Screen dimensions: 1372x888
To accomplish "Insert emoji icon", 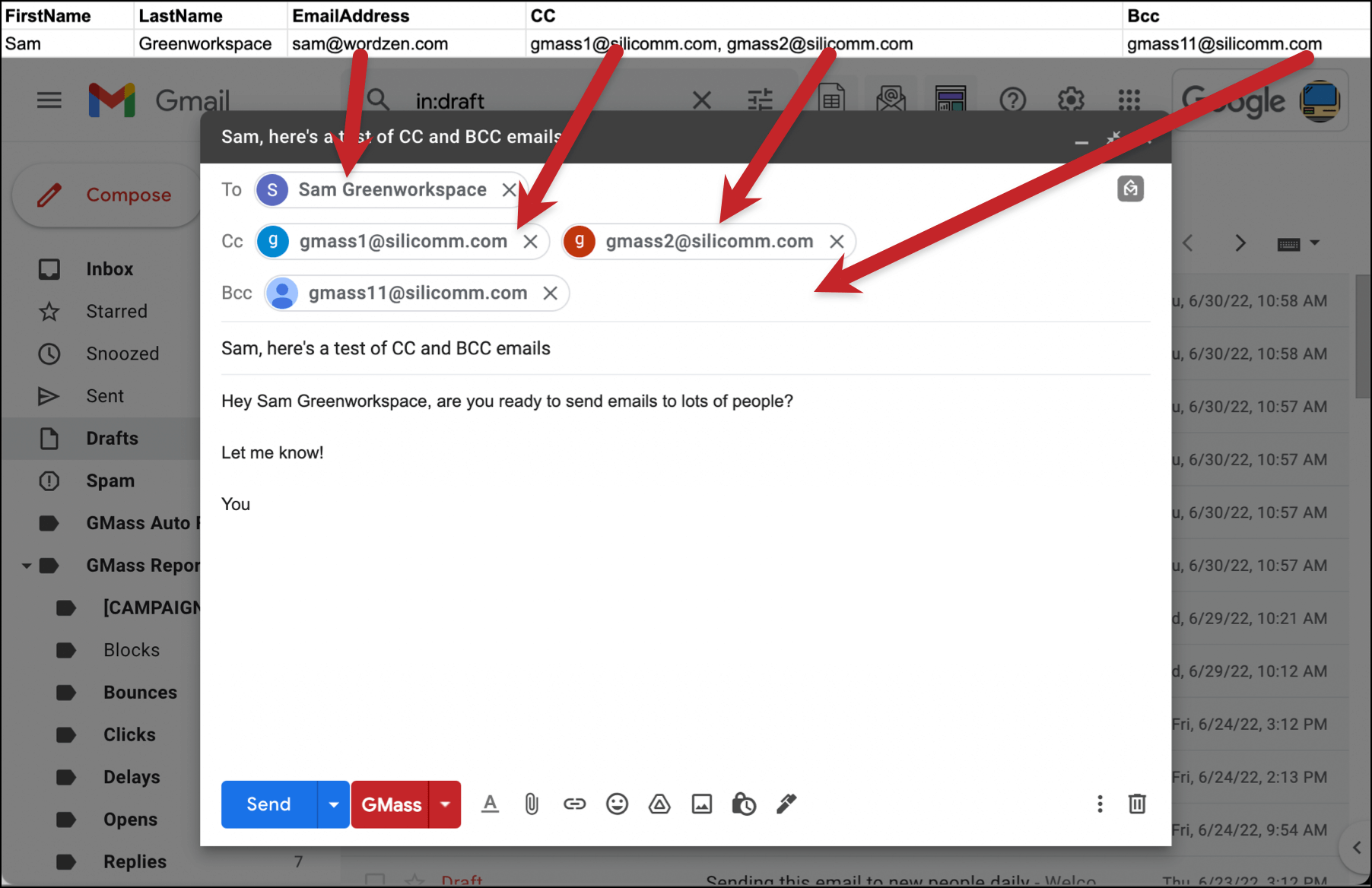I will [617, 804].
